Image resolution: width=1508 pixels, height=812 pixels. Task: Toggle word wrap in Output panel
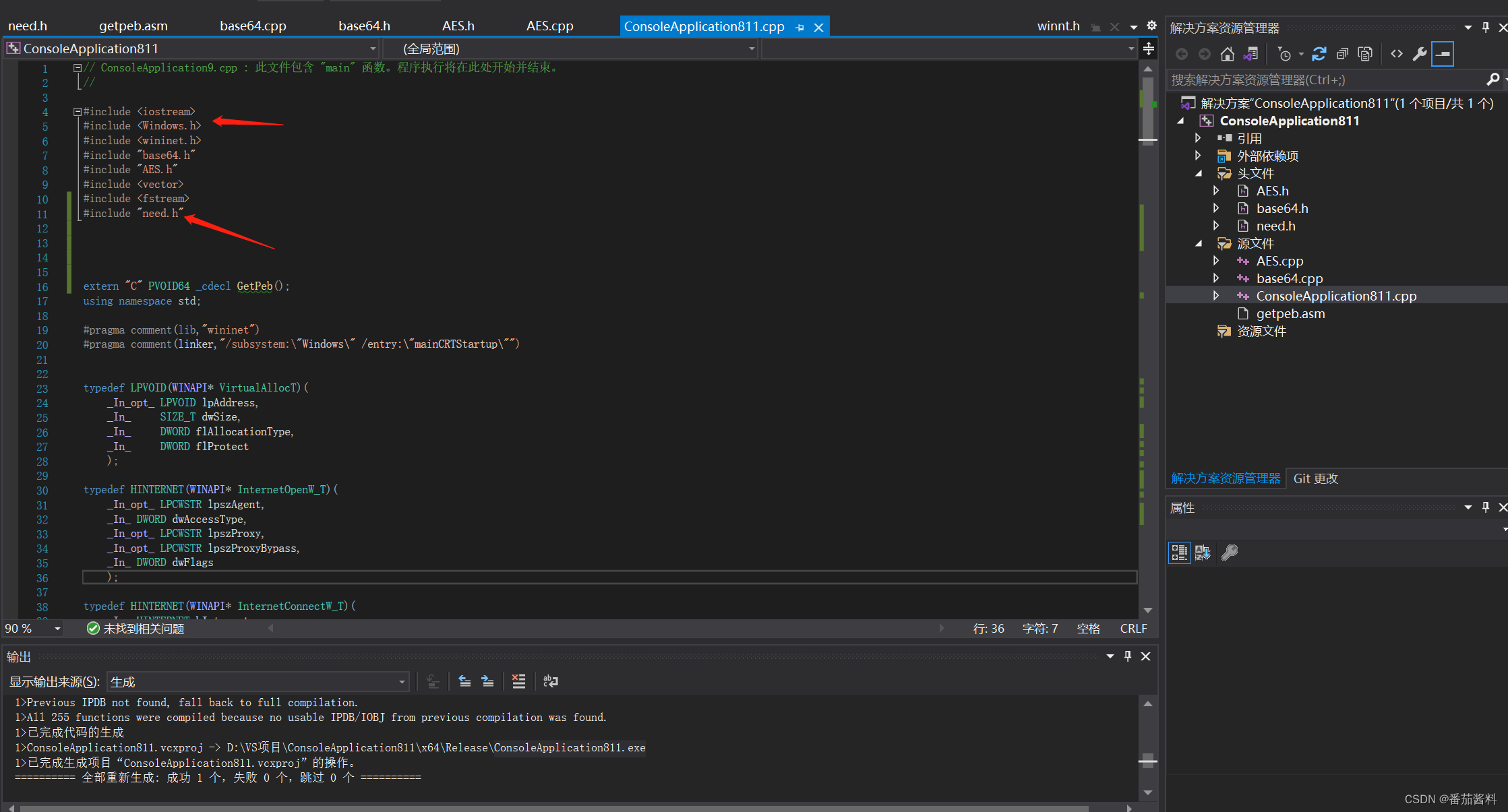[551, 681]
